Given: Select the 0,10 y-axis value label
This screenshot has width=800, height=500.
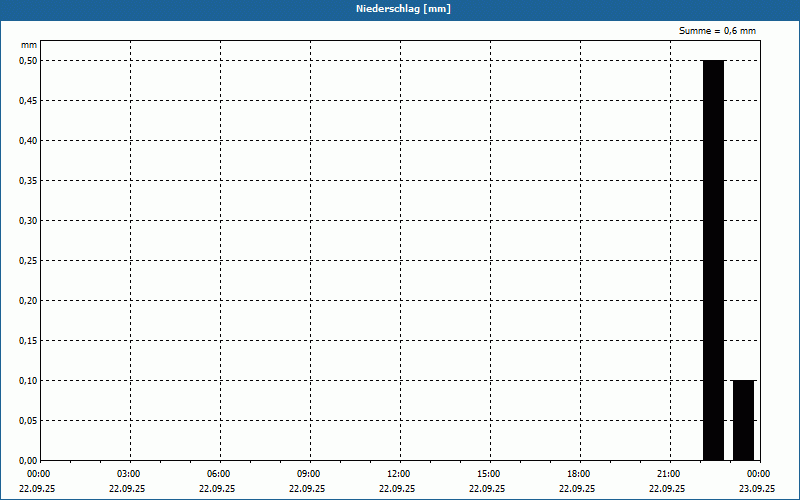Looking at the screenshot, I should pos(28,380).
